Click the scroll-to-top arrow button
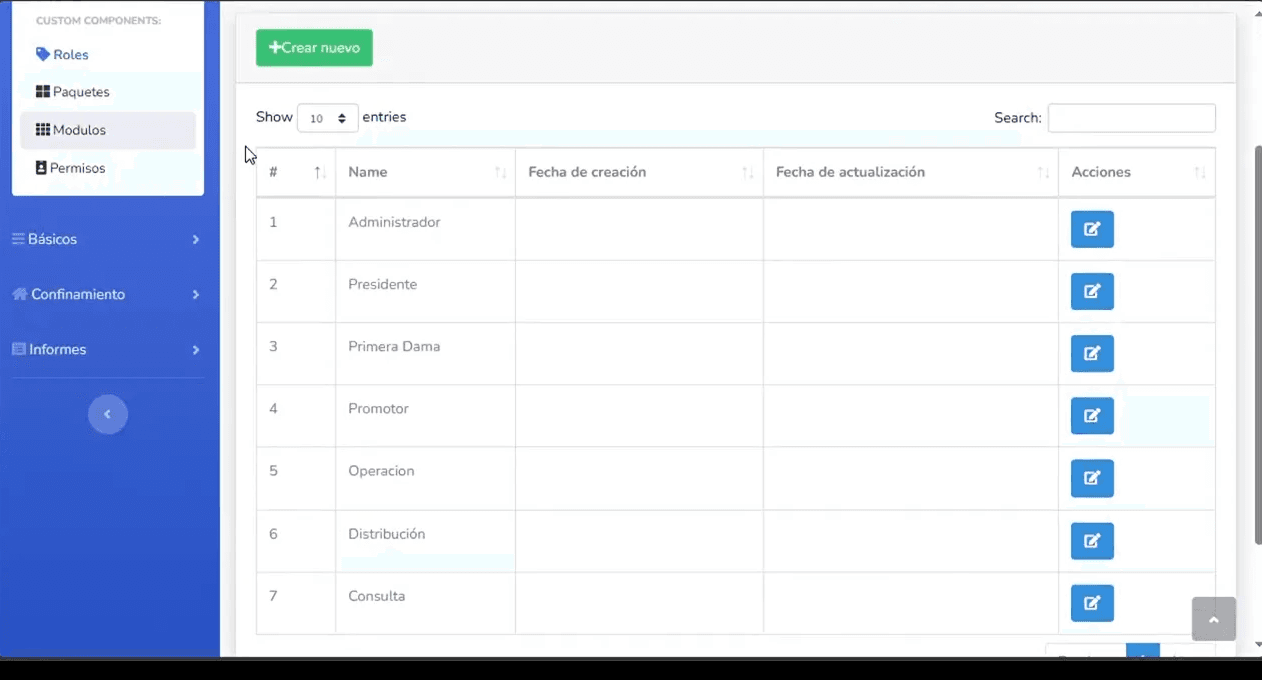Screen dimensions: 1262x680 point(1213,619)
